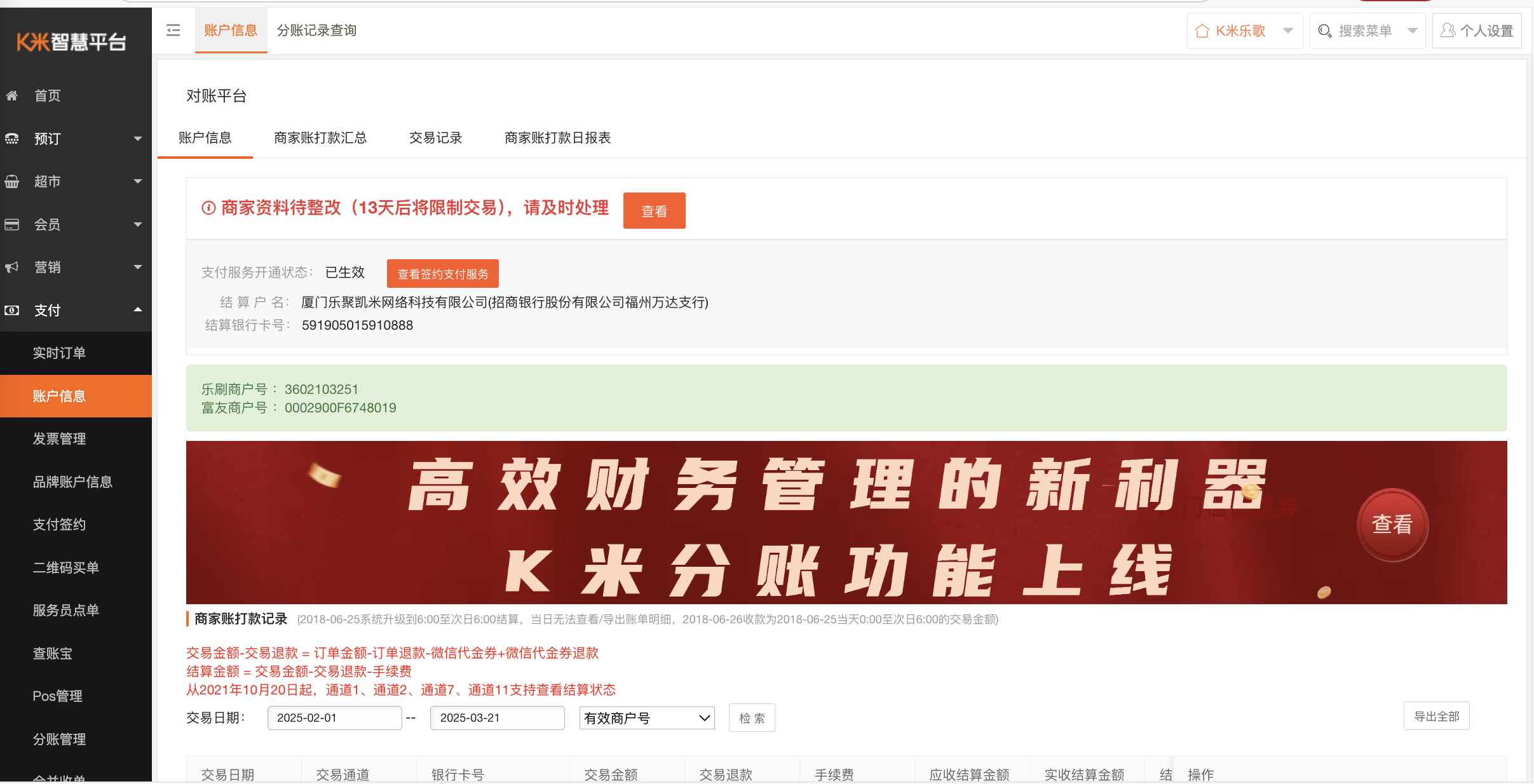Expand the 会员 sidebar menu arrow

click(138, 224)
